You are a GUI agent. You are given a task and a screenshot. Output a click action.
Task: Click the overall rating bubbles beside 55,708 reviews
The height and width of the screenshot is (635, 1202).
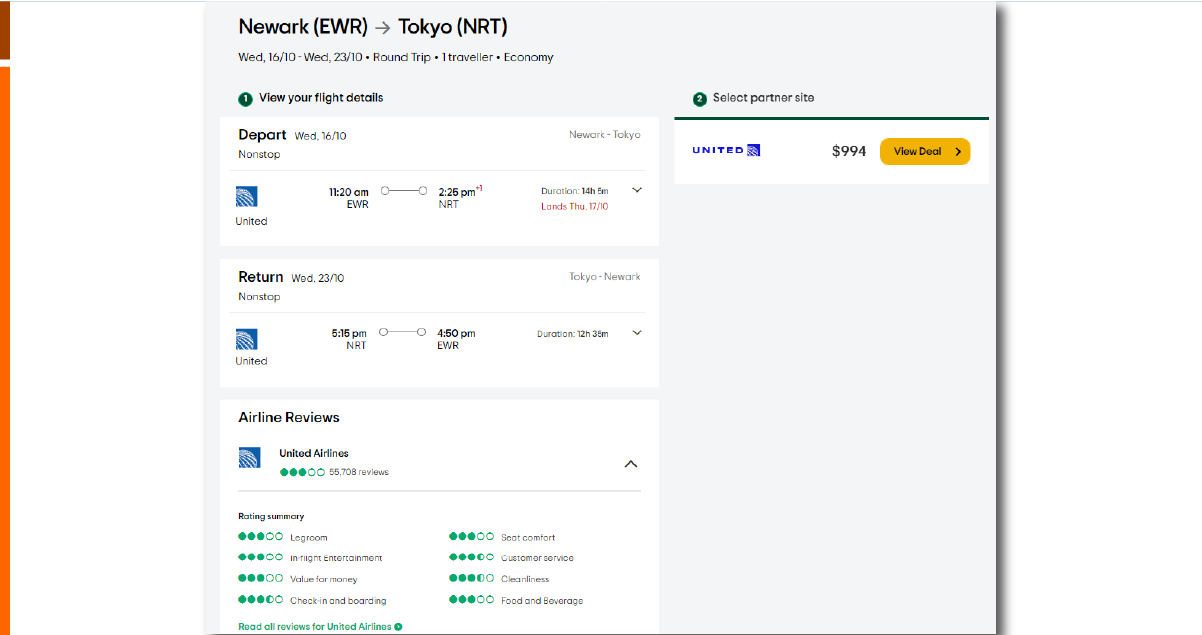[x=302, y=472]
